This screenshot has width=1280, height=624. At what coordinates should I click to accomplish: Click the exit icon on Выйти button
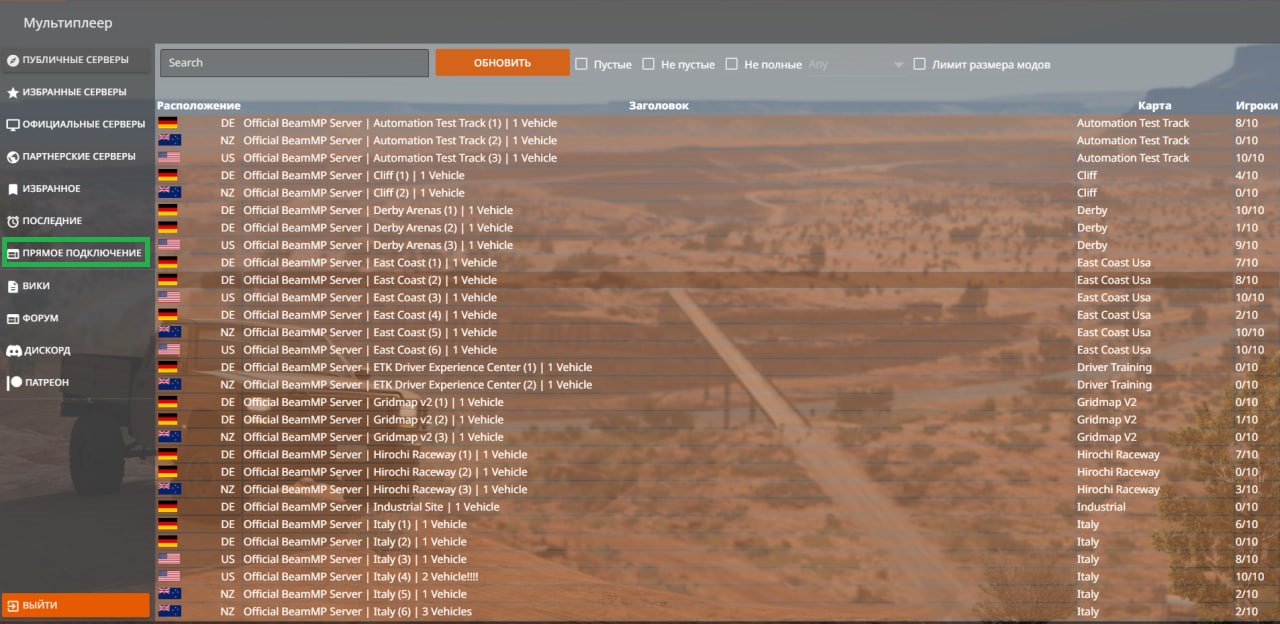13,606
